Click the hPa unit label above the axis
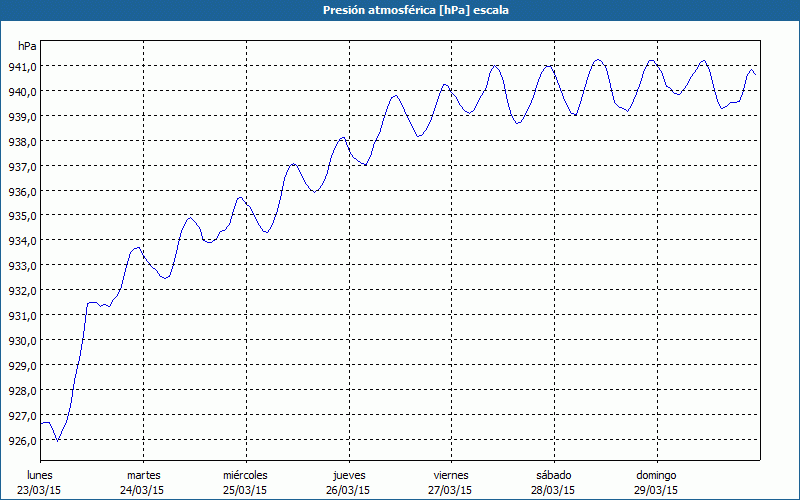Screen dimensions: 800x500 pos(27,46)
